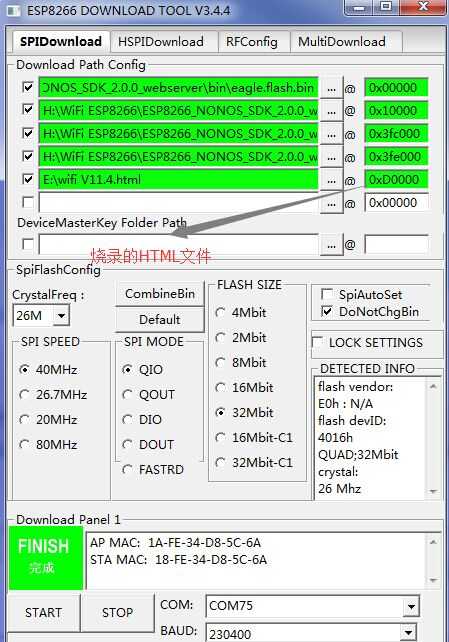Click the STOP button
The width and height of the screenshot is (449, 642).
[x=117, y=613]
